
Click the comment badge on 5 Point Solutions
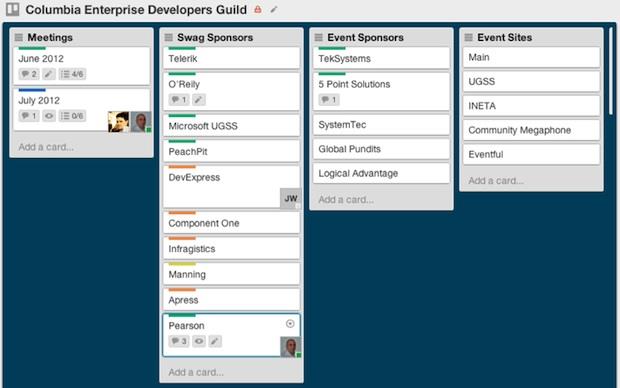[329, 100]
